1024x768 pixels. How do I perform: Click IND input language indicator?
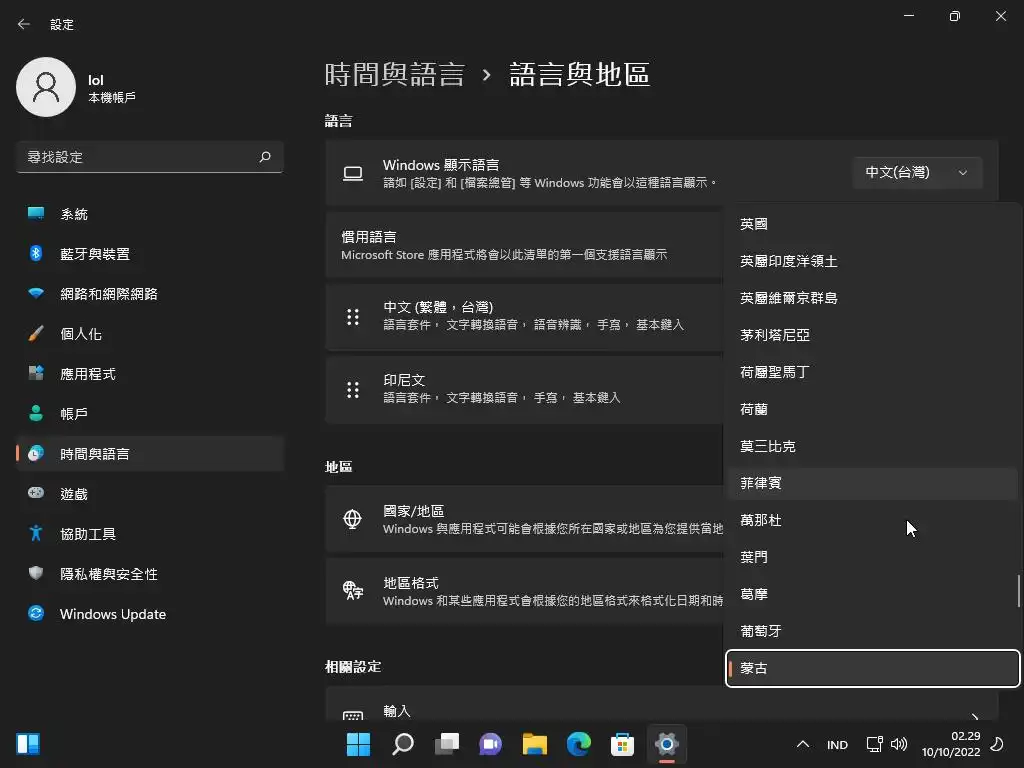click(837, 744)
